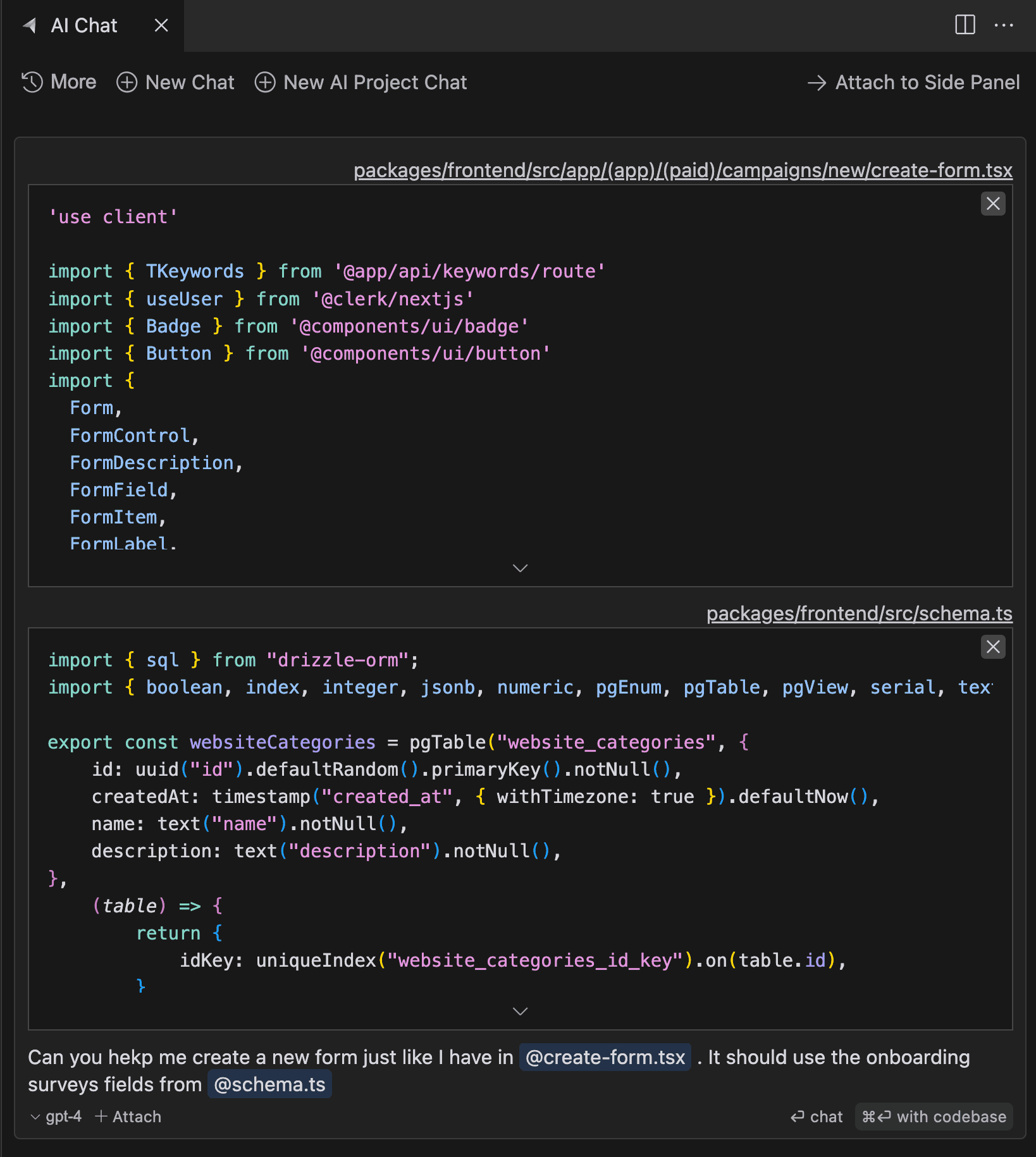This screenshot has height=1157, width=1036.
Task: Send message with codebase context
Action: coord(934,1117)
